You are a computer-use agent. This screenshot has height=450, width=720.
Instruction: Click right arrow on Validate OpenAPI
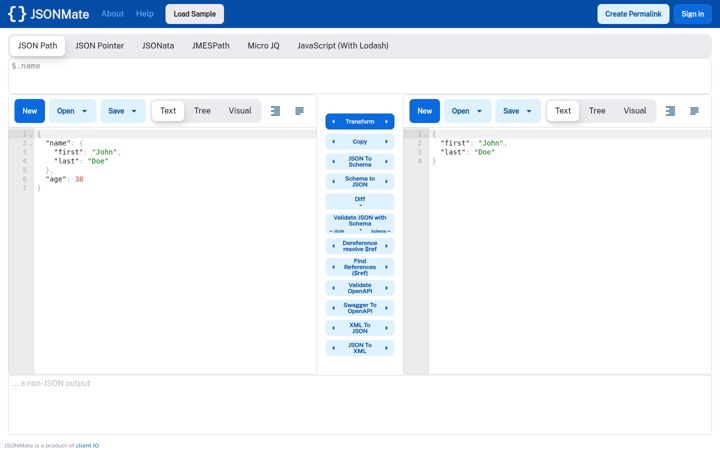(x=387, y=288)
